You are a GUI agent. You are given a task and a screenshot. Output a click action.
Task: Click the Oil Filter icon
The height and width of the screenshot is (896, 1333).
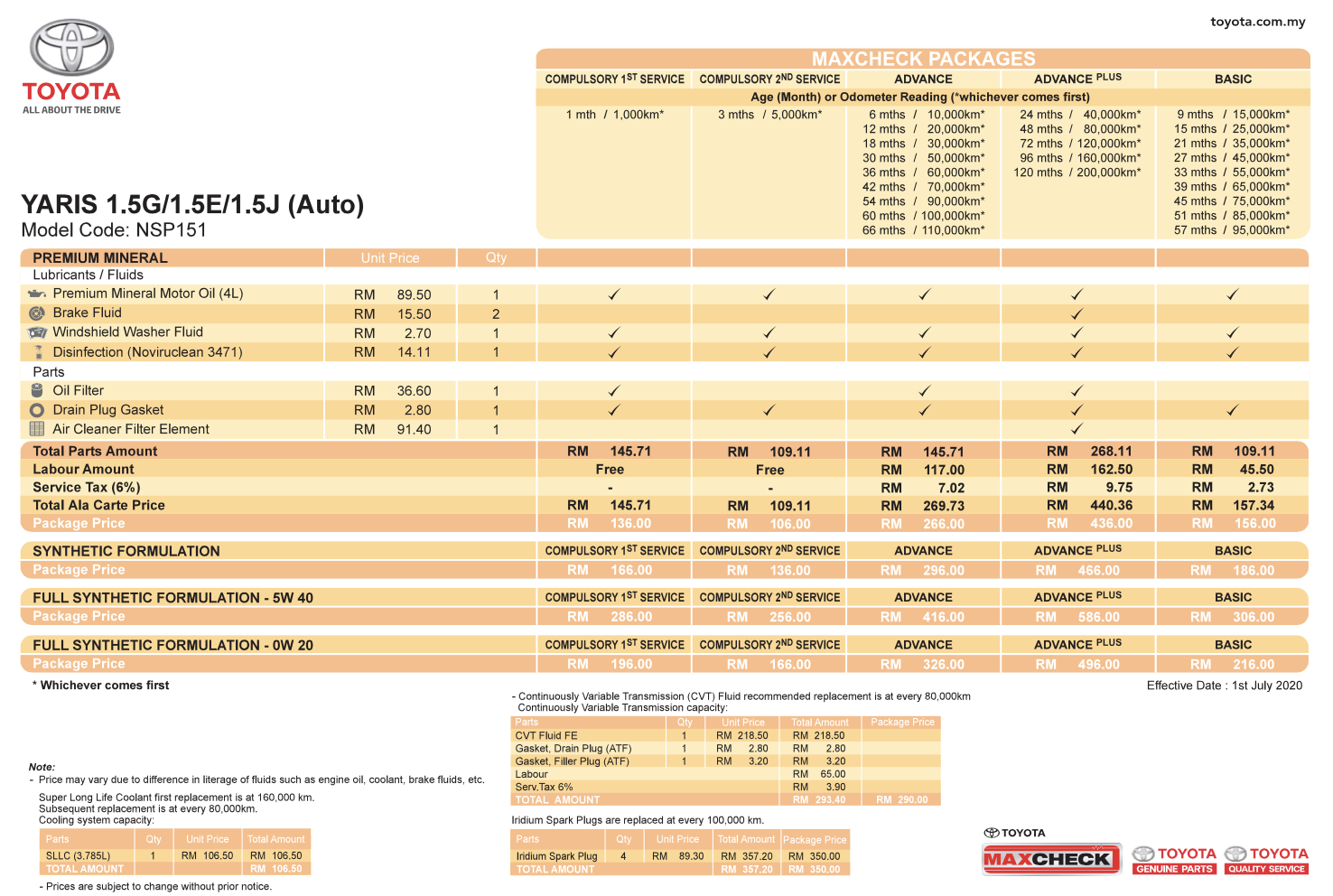[x=37, y=391]
